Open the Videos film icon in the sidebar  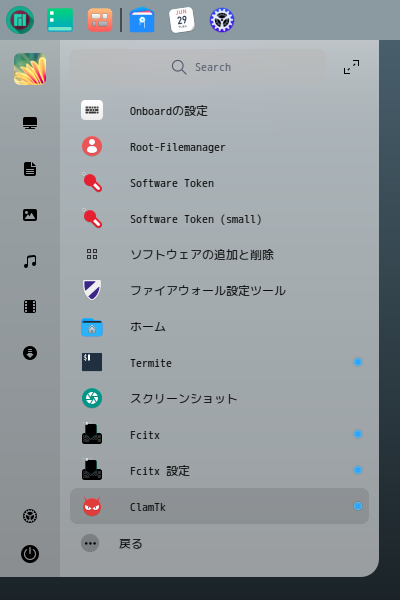30,307
